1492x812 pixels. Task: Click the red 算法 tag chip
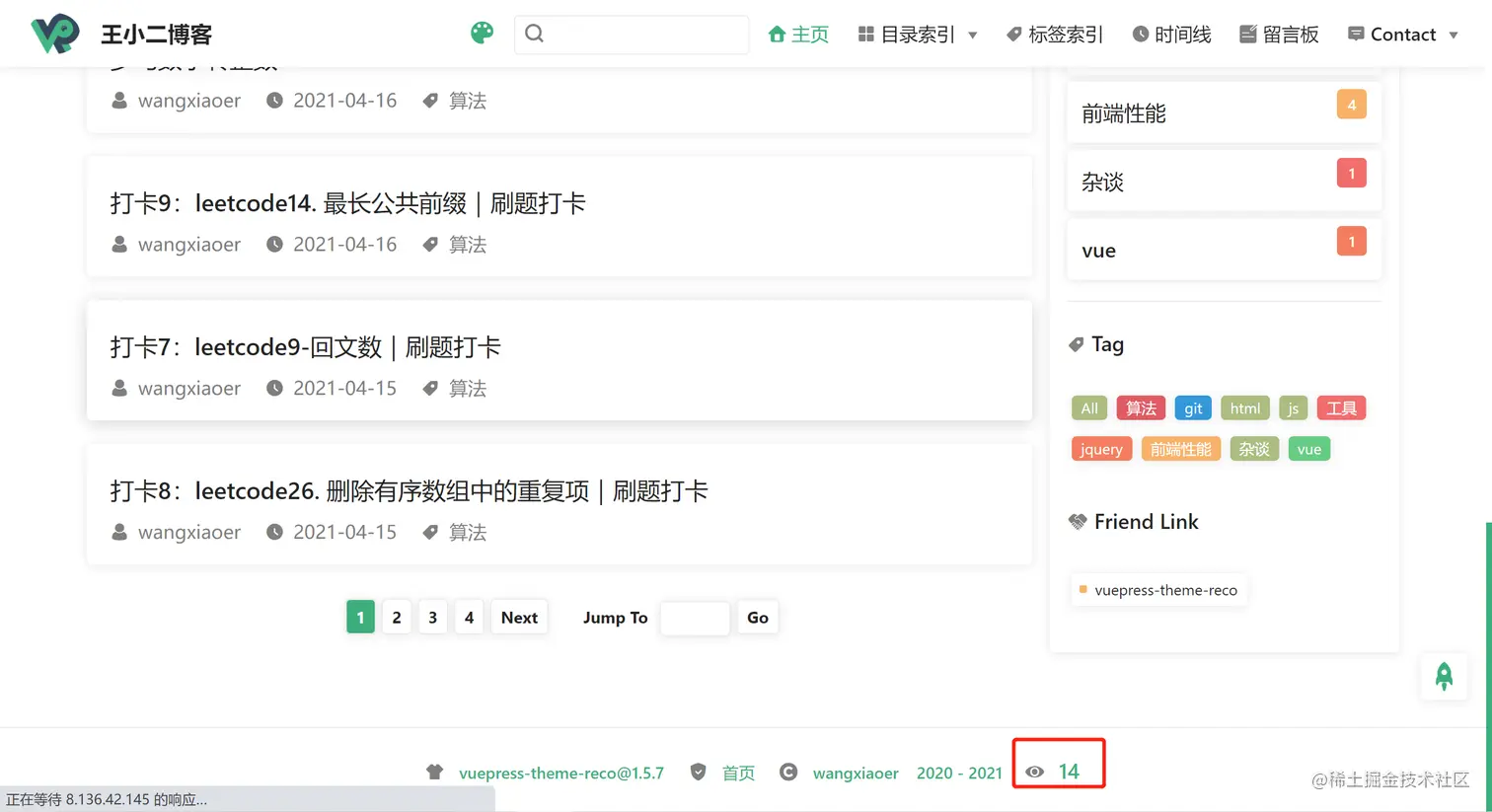coord(1141,408)
